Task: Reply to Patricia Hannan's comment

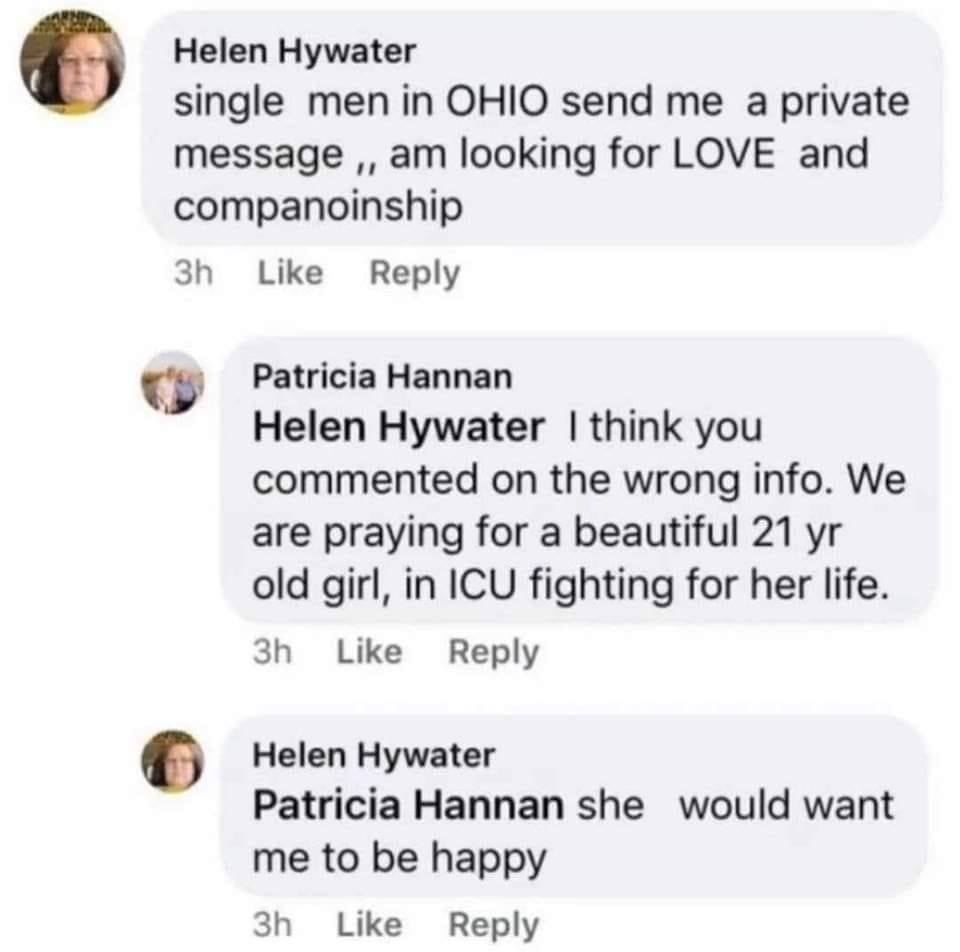Action: tap(493, 652)
